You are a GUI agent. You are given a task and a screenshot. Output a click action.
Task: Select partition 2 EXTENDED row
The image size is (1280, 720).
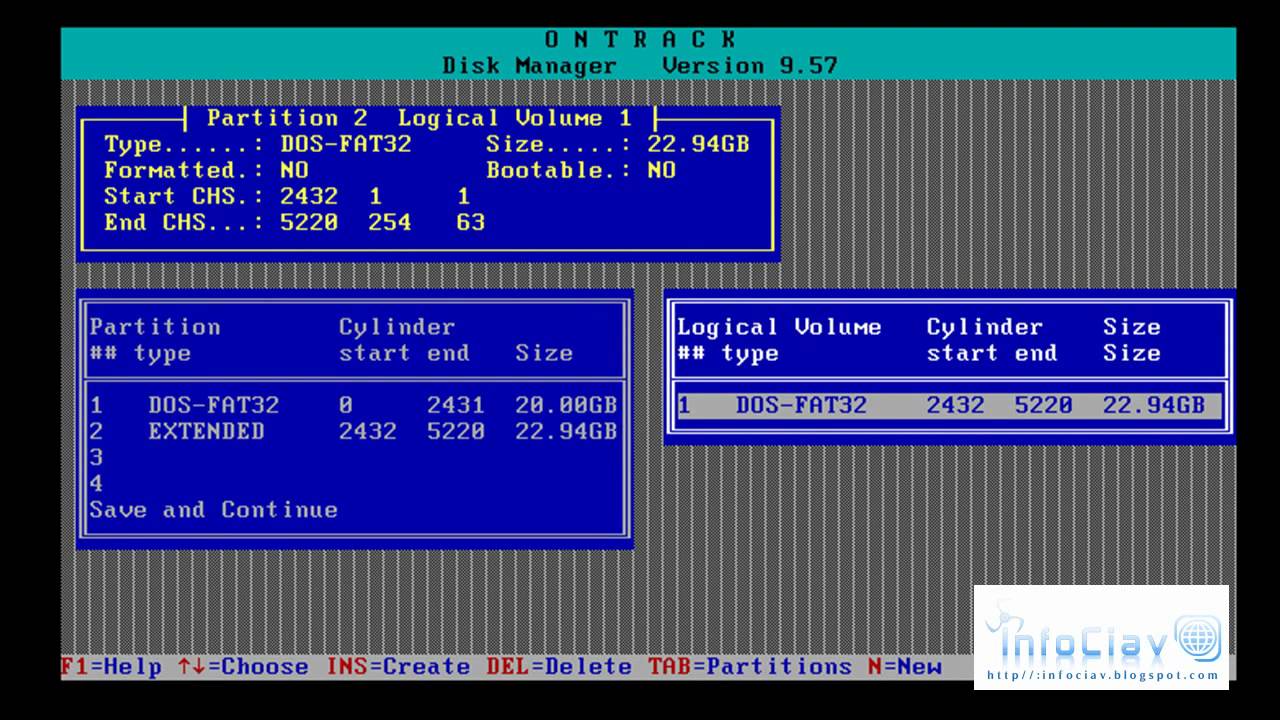pyautogui.click(x=354, y=431)
